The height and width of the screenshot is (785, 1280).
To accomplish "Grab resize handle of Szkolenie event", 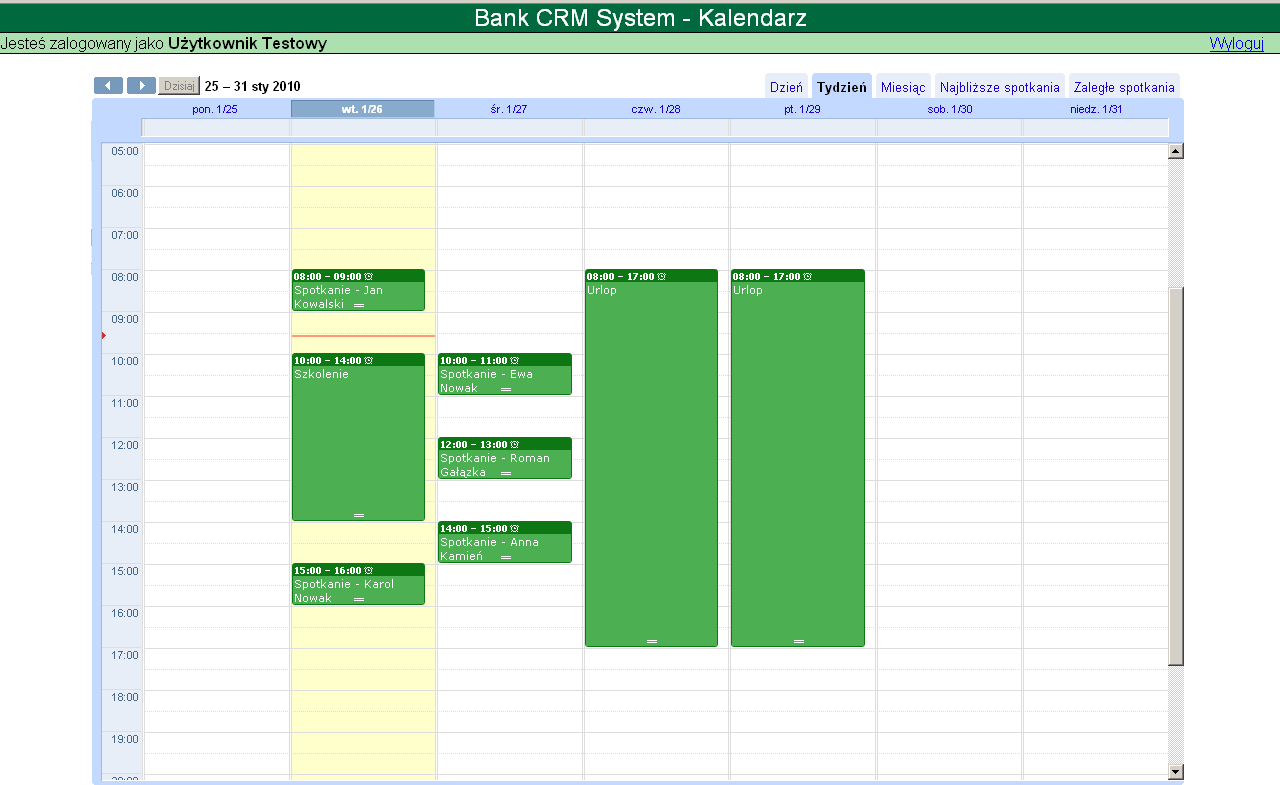I will [x=359, y=515].
